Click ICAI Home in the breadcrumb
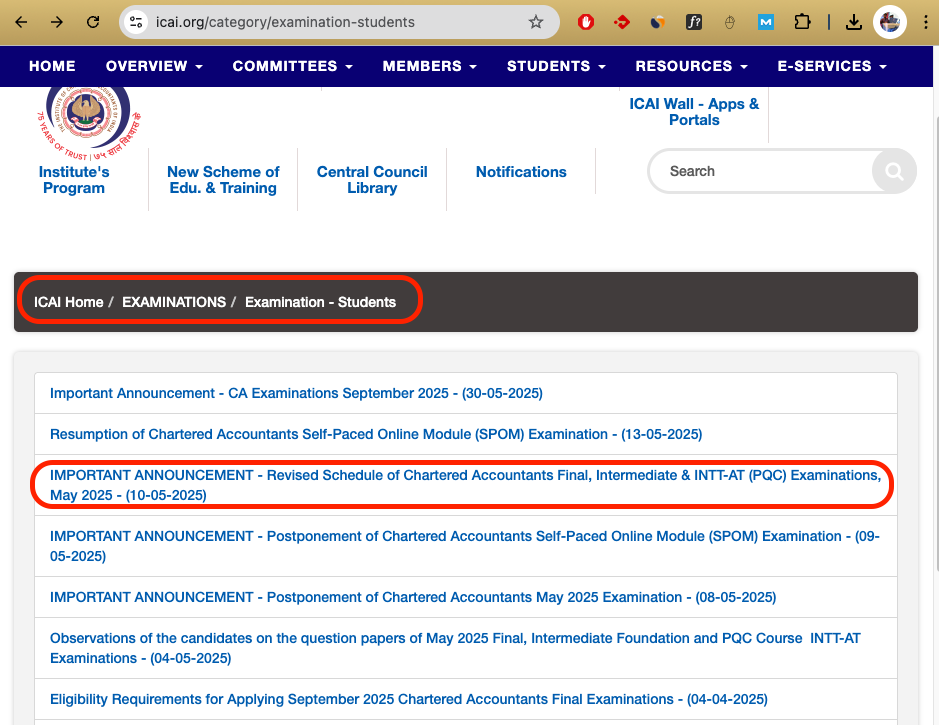This screenshot has width=939, height=725. click(68, 302)
